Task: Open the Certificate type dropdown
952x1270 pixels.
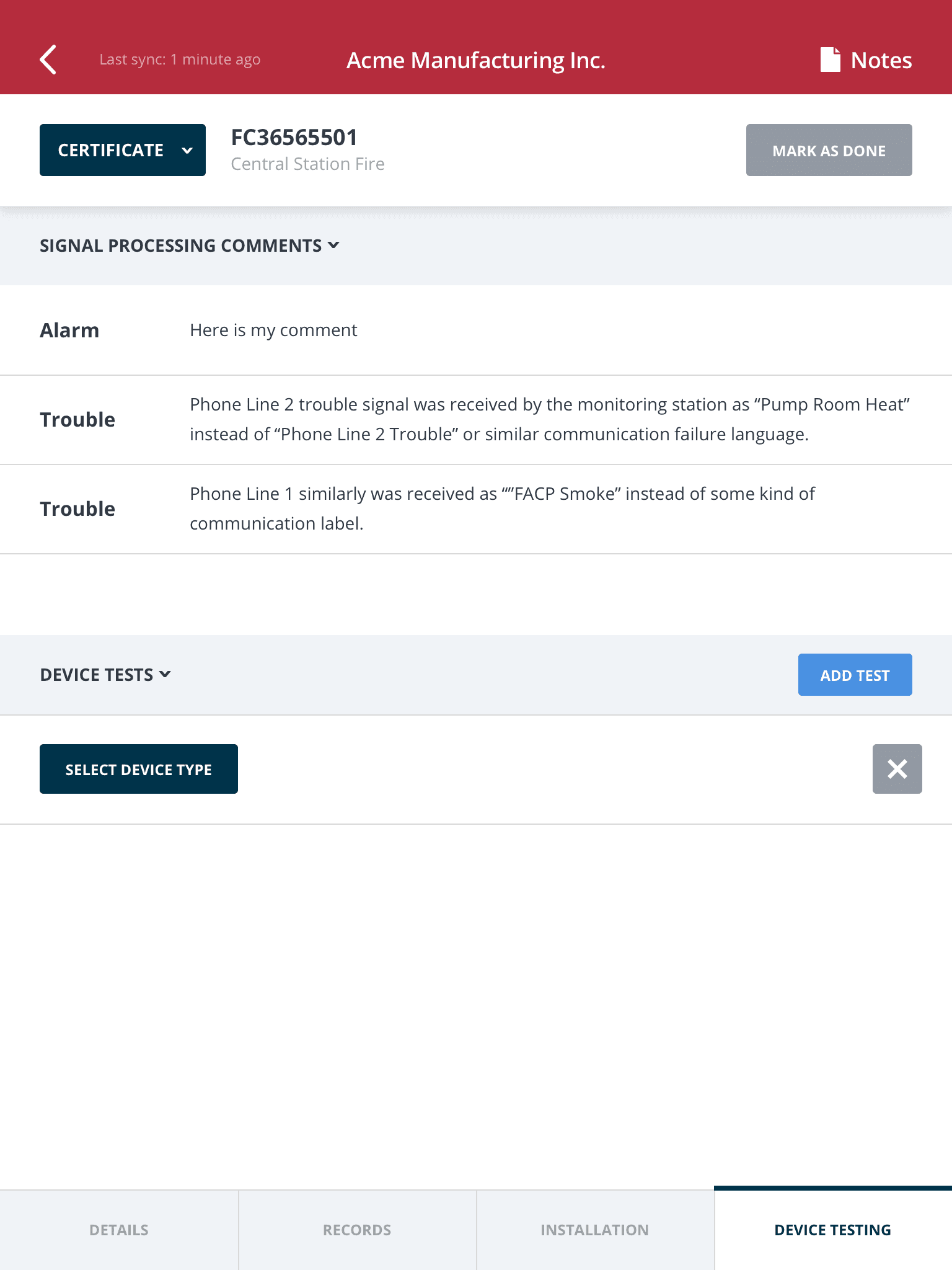Action: click(122, 149)
